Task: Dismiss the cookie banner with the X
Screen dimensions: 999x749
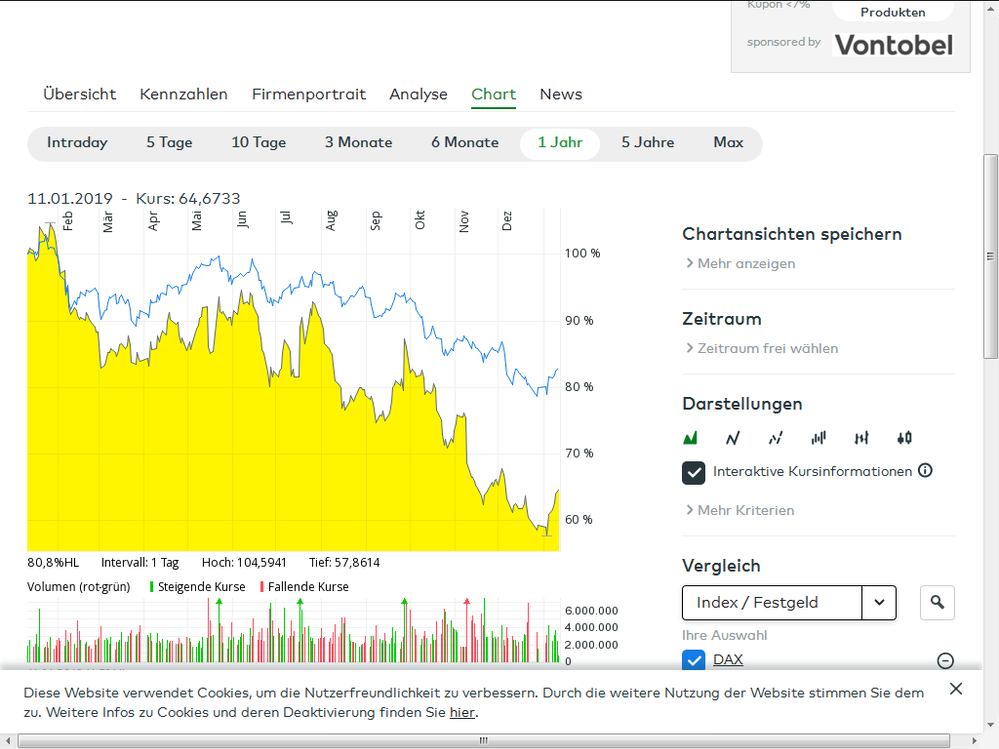Action: [x=955, y=688]
